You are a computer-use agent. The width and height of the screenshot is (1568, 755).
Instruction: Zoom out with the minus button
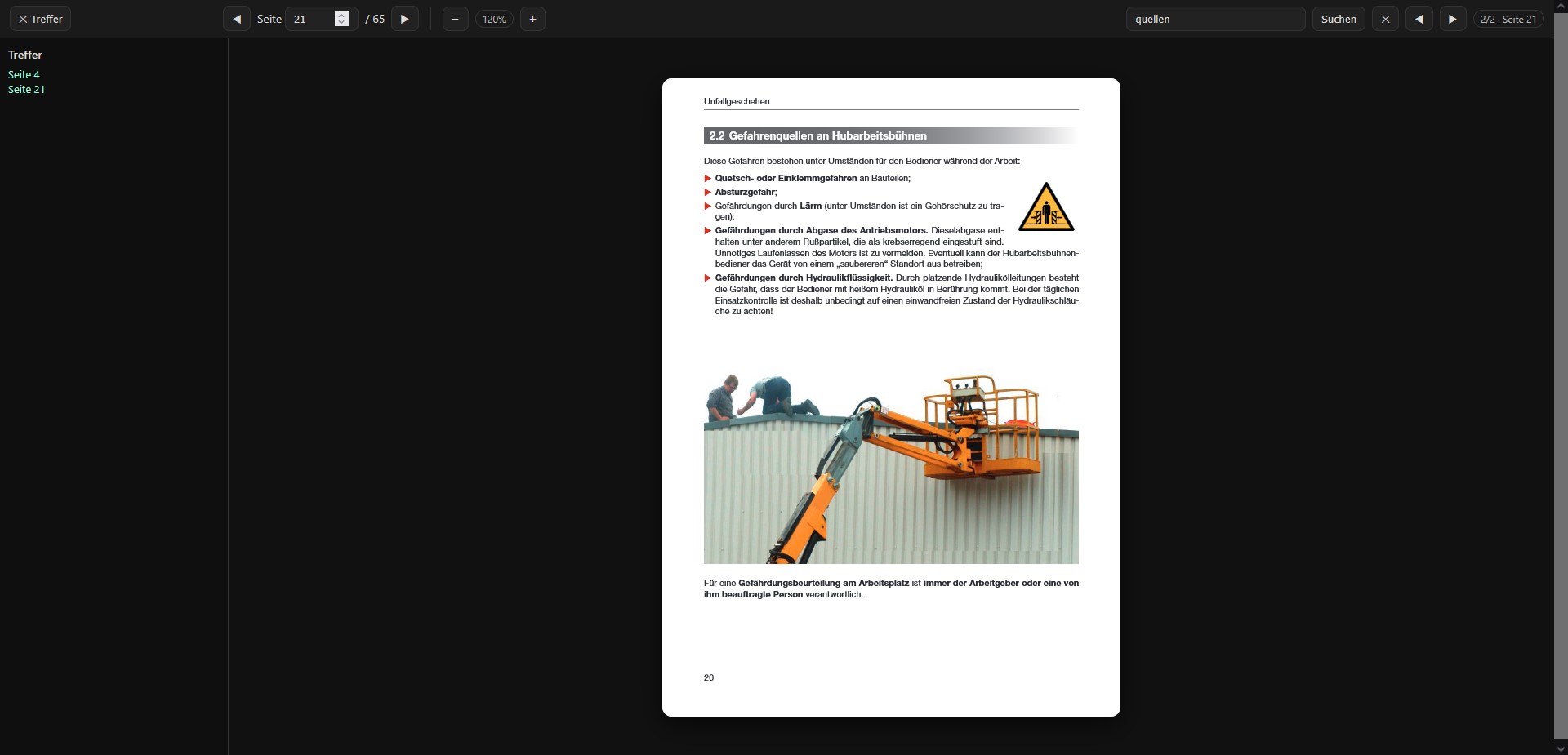455,19
